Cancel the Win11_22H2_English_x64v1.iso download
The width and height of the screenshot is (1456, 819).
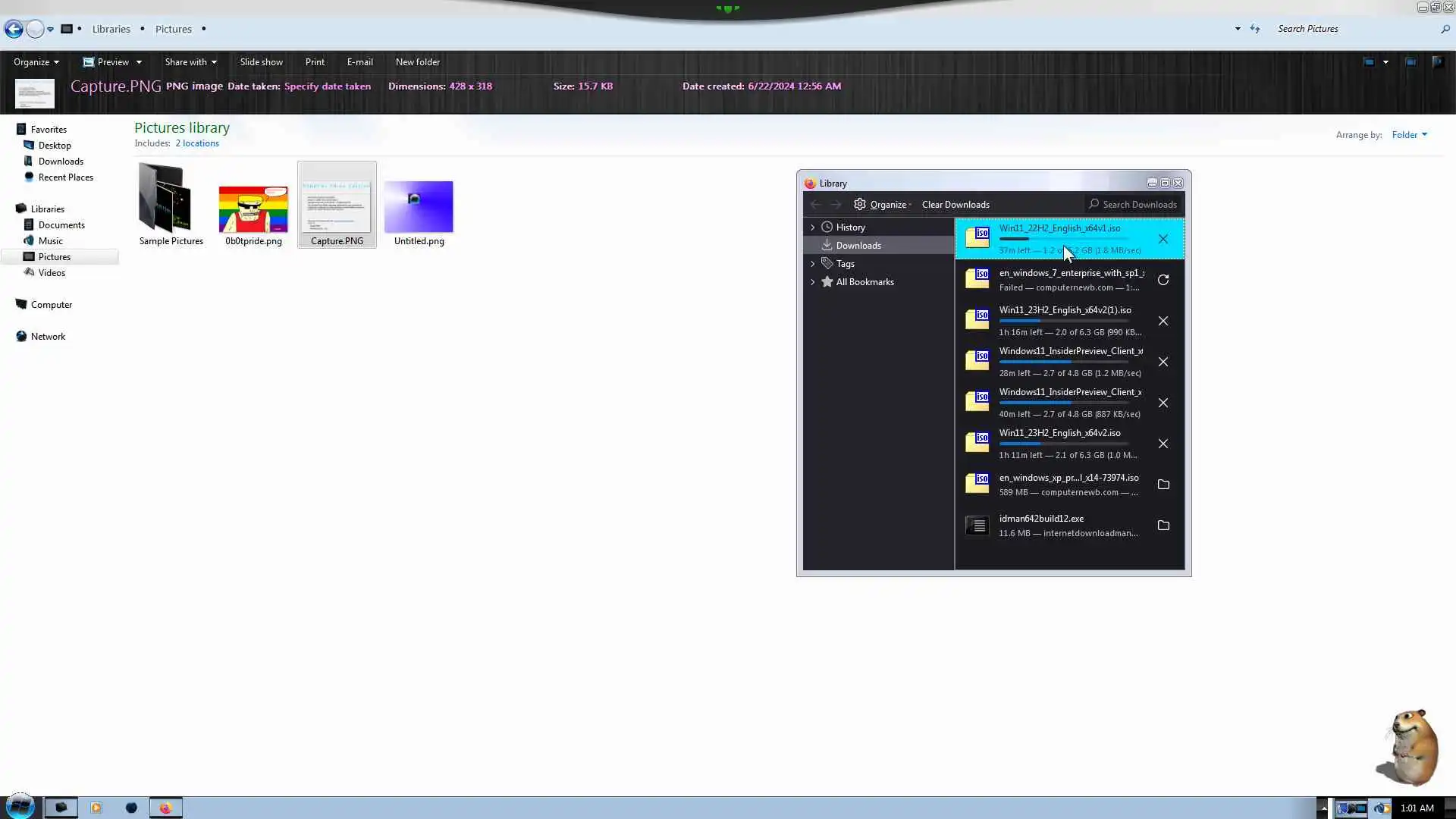point(1163,239)
